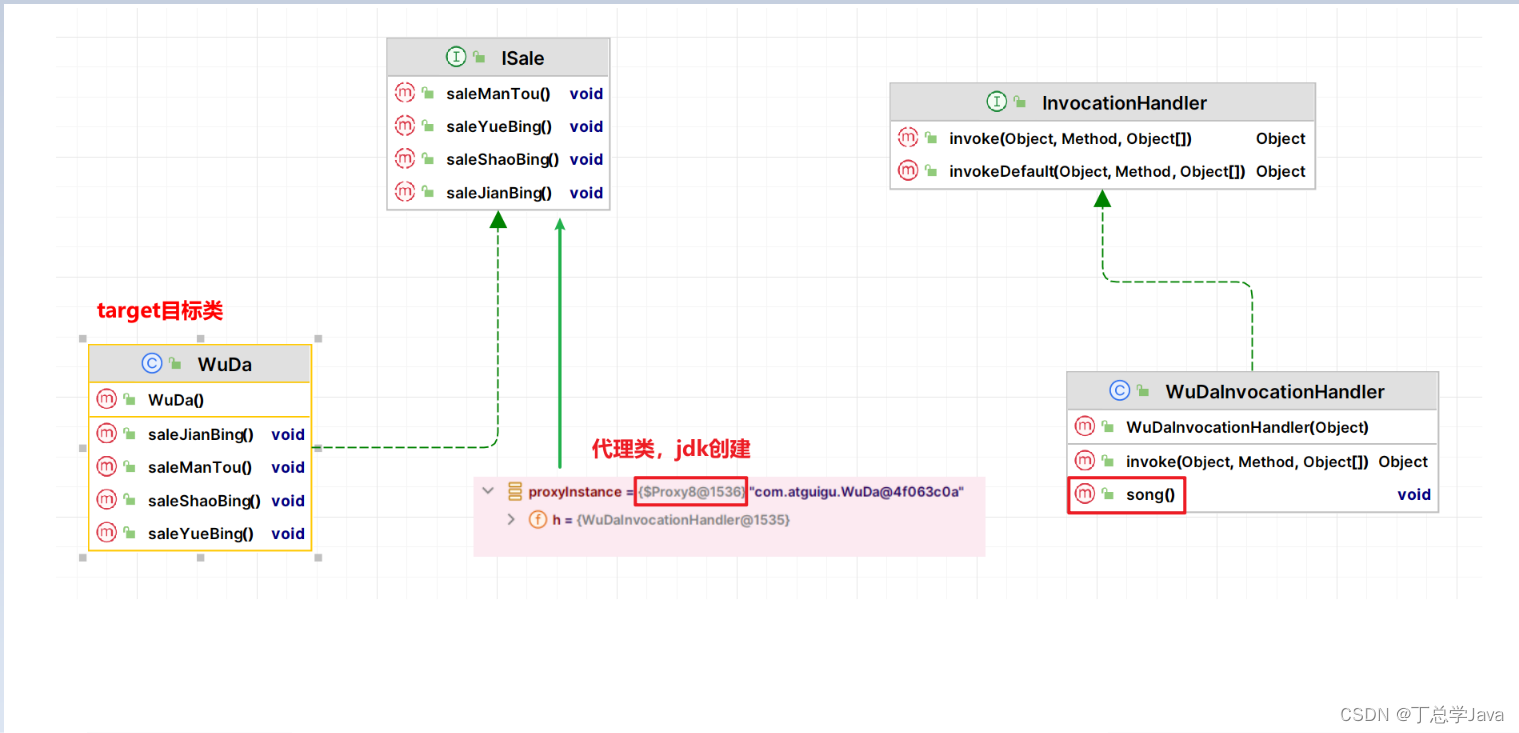Click method icon of WuDaInvocationHandler(Object) constructor
This screenshot has width=1519, height=733.
coord(1085,426)
